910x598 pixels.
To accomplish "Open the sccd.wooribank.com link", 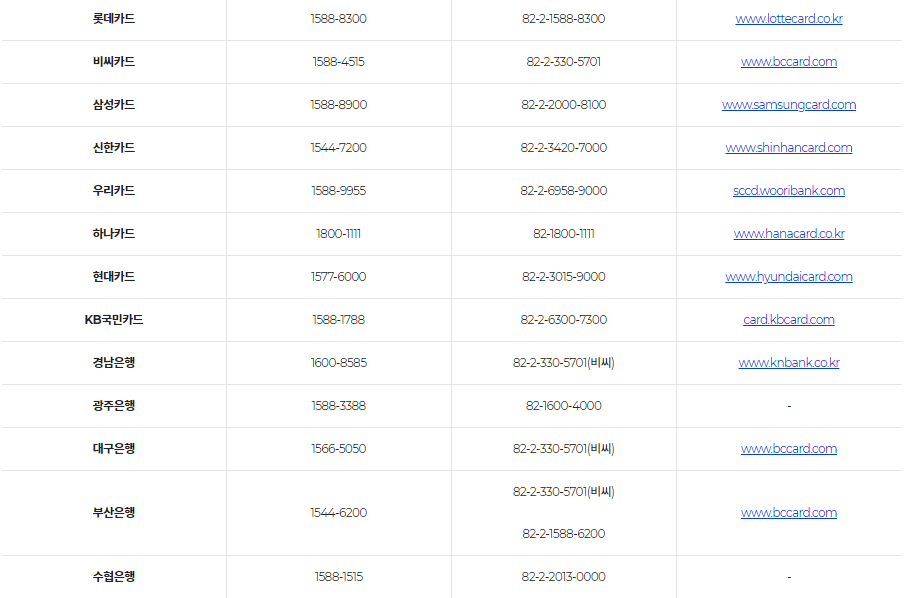I will (789, 190).
